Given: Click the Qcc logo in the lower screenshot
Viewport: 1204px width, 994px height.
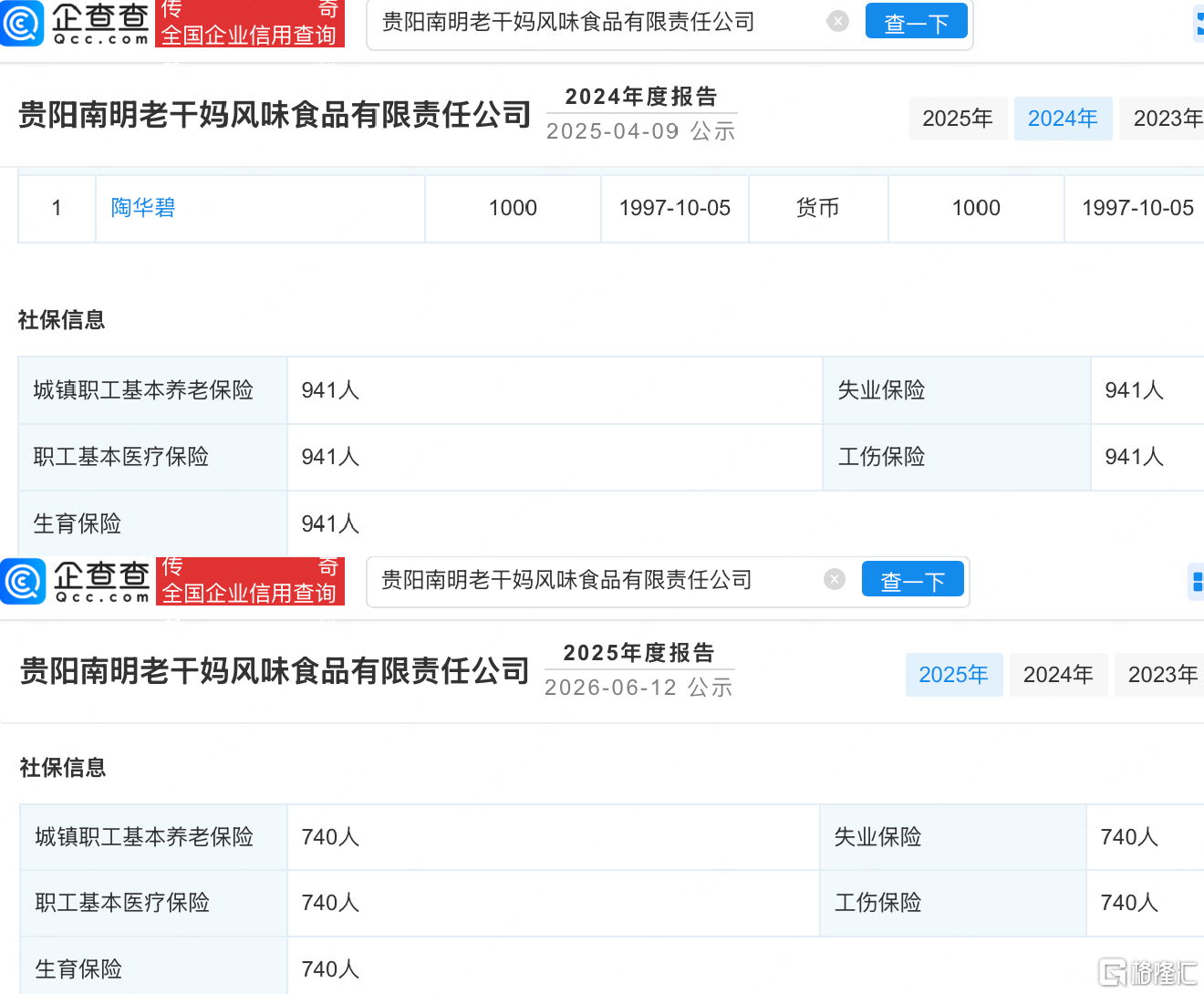Looking at the screenshot, I should (76, 581).
